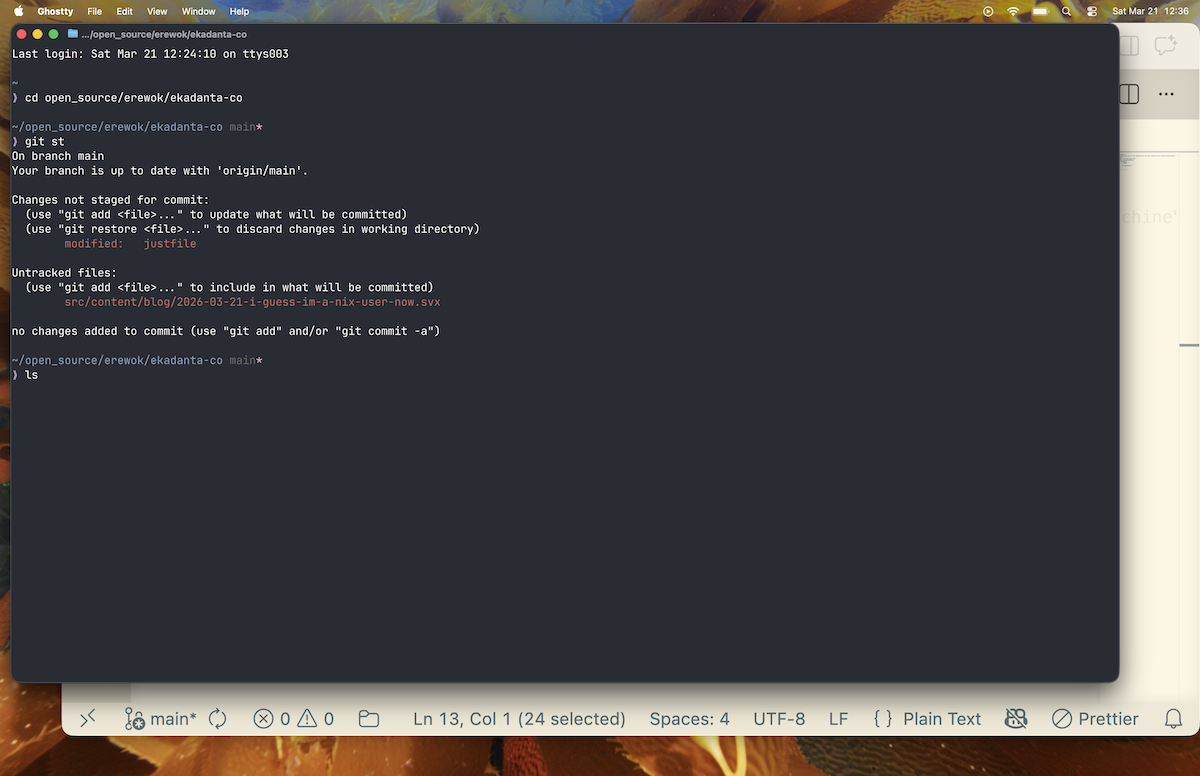Image resolution: width=1200 pixels, height=776 pixels.
Task: Toggle the panel layout icon at the status bar's left
Action: pyautogui.click(x=87, y=718)
